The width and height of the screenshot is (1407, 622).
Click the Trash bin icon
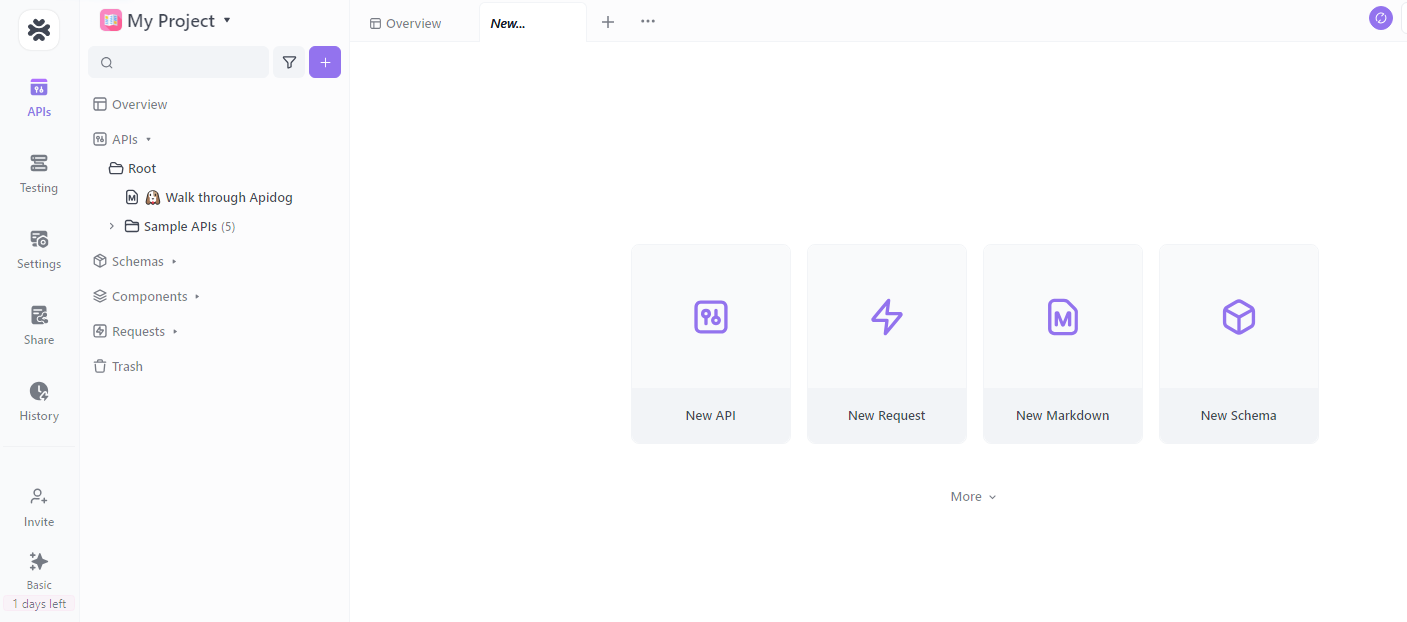click(x=100, y=366)
